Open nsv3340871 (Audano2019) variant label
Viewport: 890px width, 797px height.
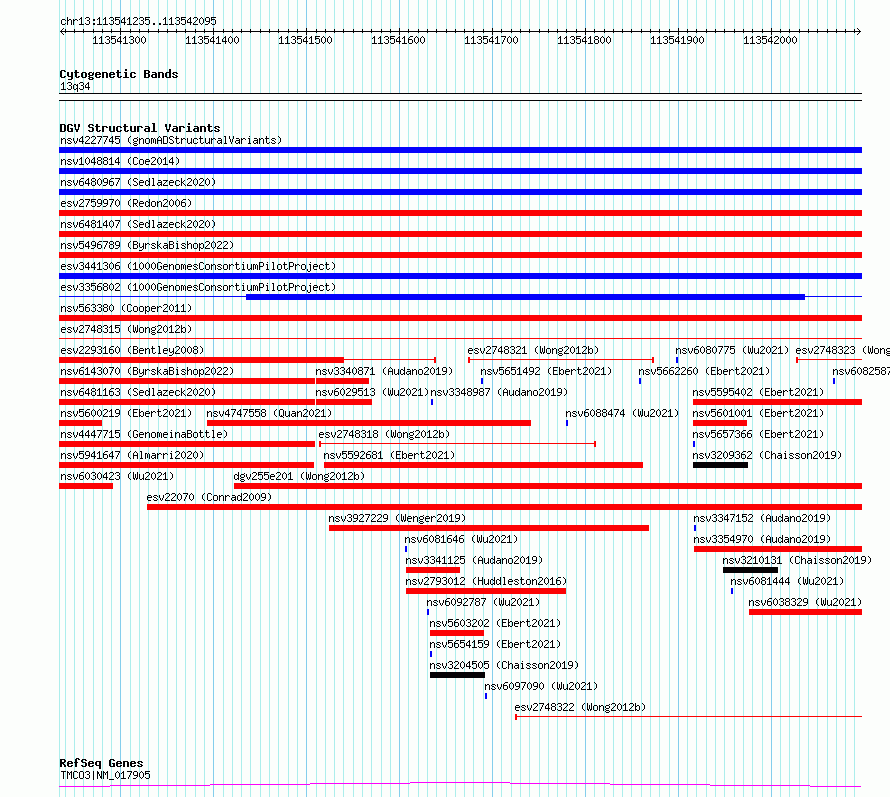tap(384, 371)
